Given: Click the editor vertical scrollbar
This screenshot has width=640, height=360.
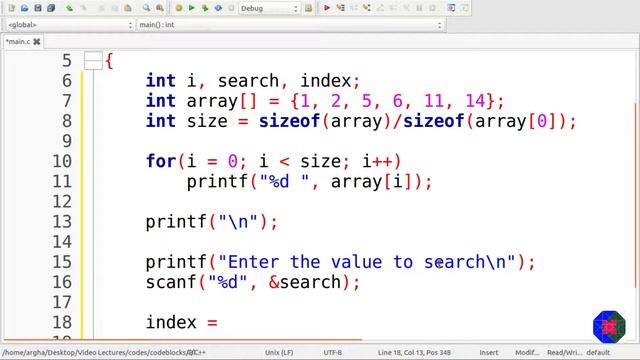Looking at the screenshot, I should 636,195.
